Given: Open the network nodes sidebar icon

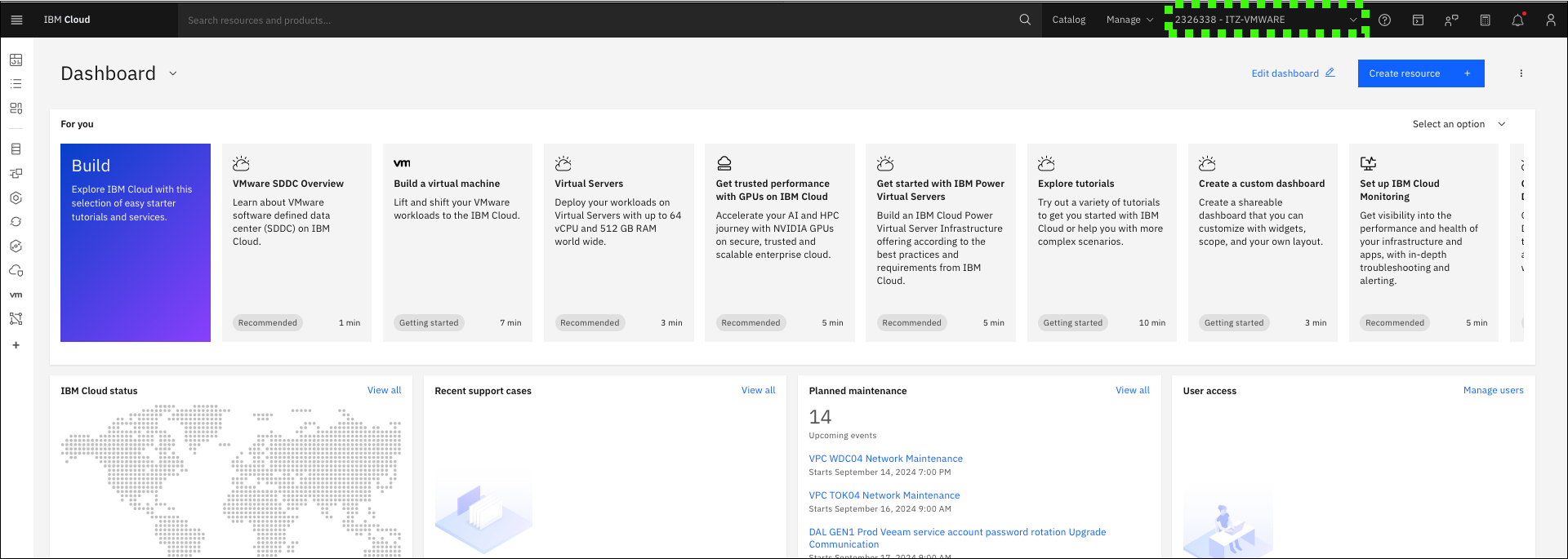Looking at the screenshot, I should 16,319.
